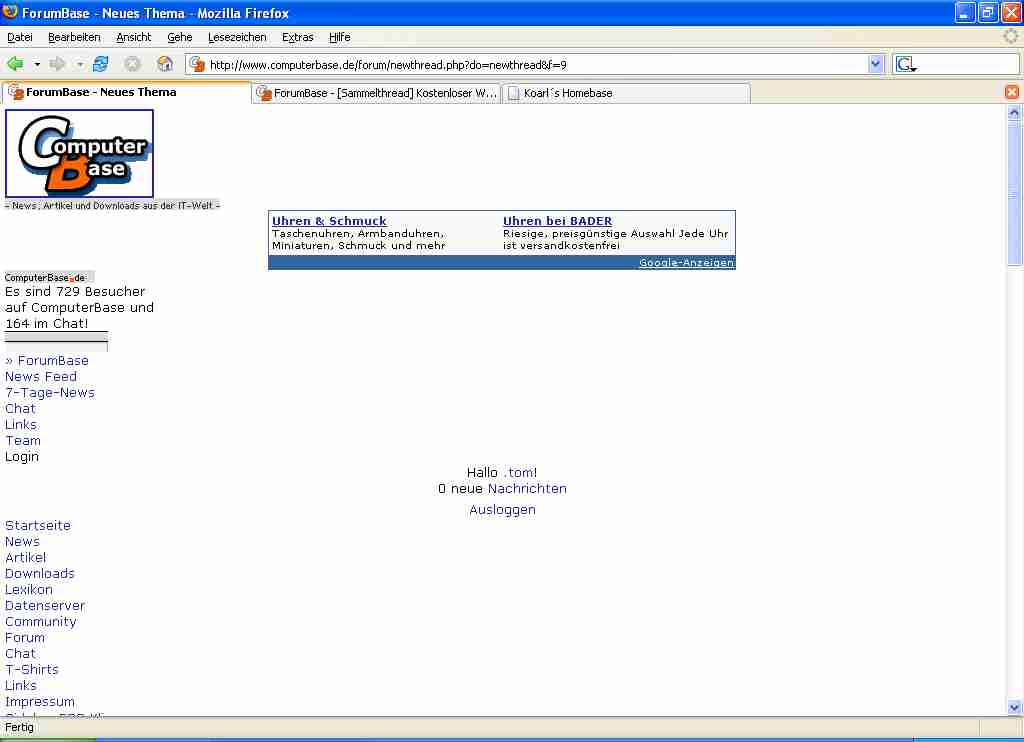Open the Uhren bei BADER ad link
Viewport: 1024px width, 742px height.
coord(558,221)
